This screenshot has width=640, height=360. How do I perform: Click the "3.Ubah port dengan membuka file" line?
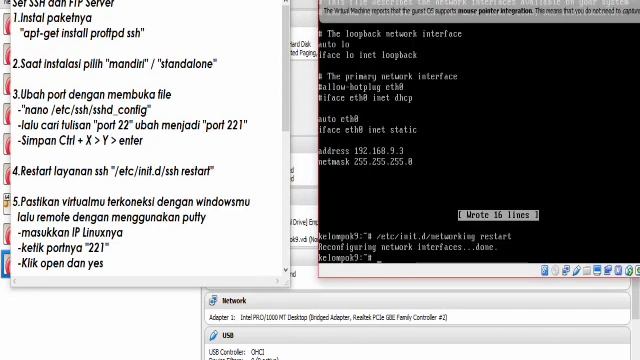tap(92, 94)
